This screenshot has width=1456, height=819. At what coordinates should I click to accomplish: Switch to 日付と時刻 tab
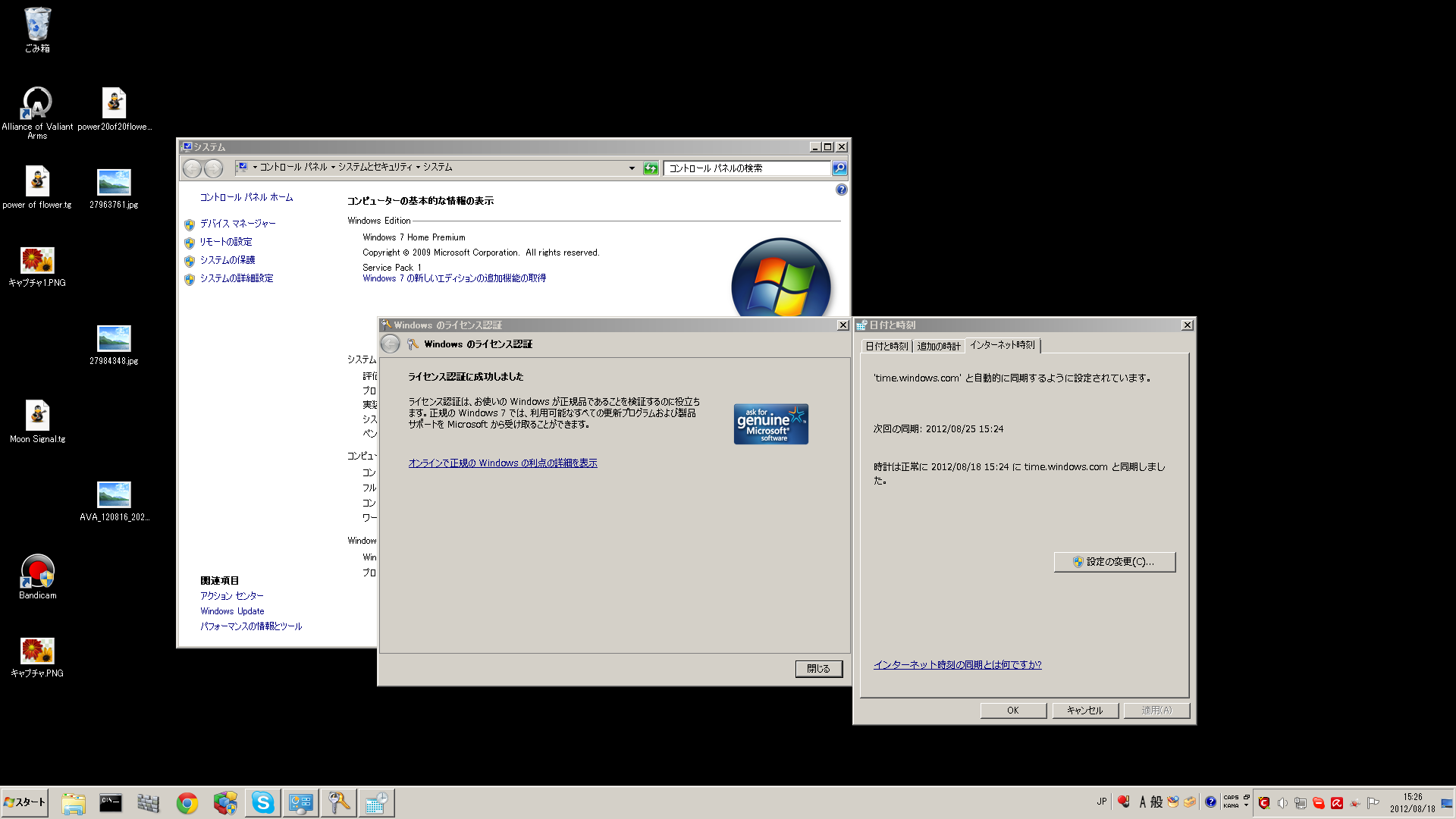(x=886, y=347)
